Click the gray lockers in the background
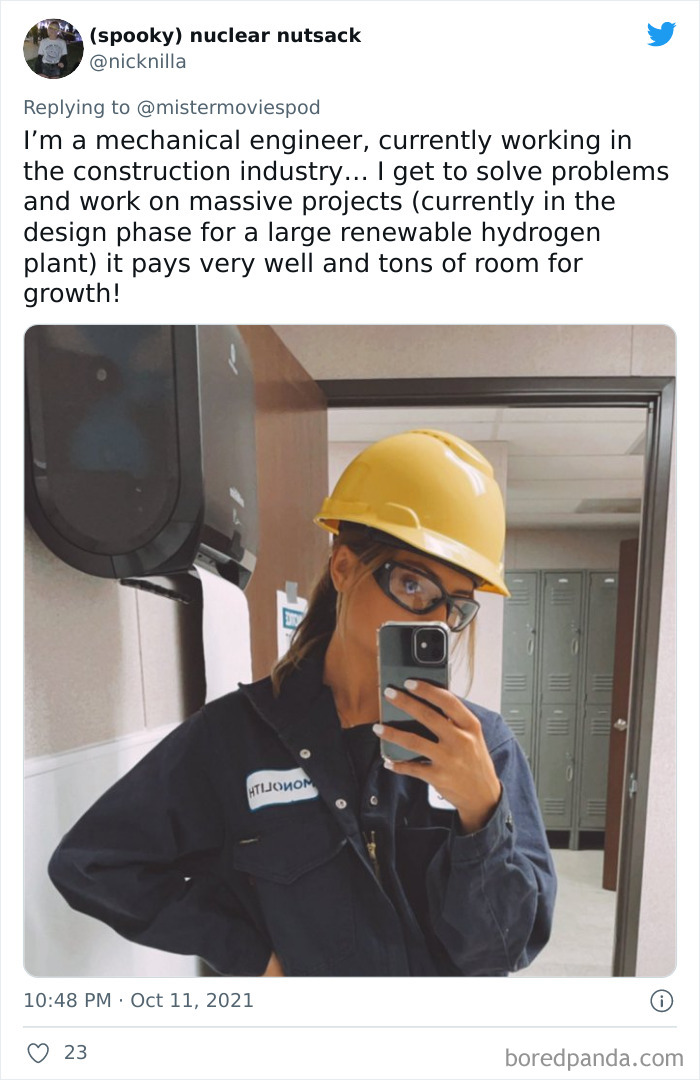 pyautogui.click(x=559, y=703)
